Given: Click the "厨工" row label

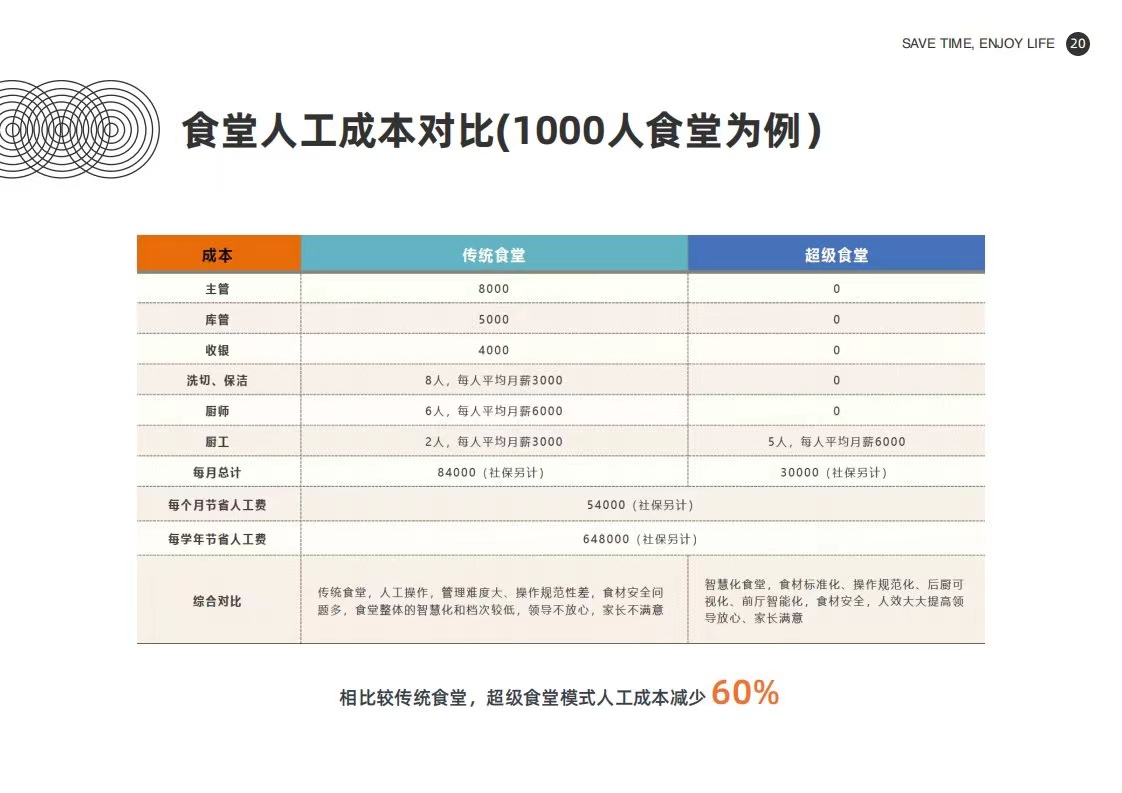Looking at the screenshot, I should [x=218, y=442].
